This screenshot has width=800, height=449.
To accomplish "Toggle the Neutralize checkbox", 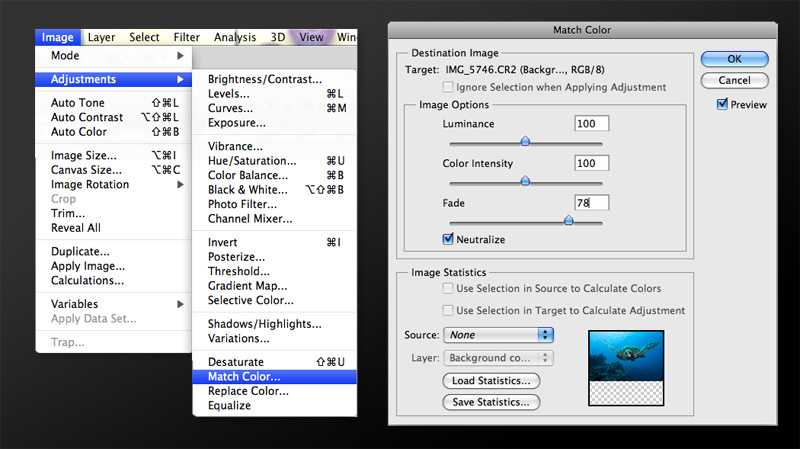I will [448, 239].
